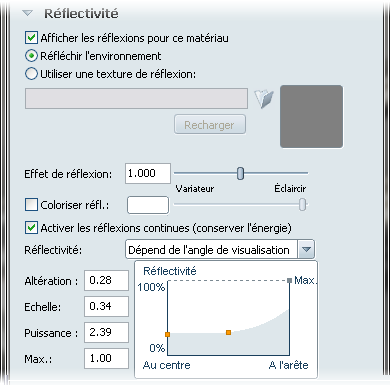Open the Réflectivité dropdown arrow
The width and height of the screenshot is (390, 385).
pos(306,249)
